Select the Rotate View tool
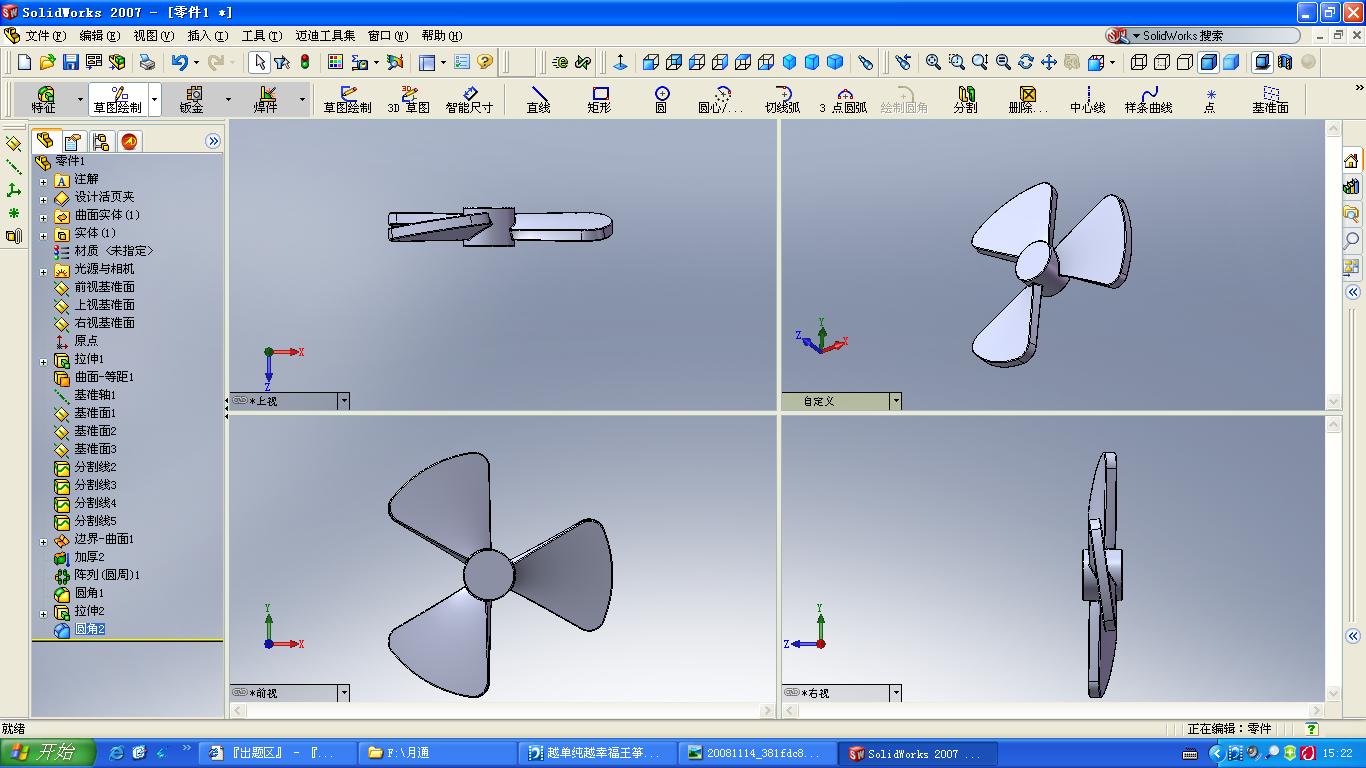This screenshot has width=1366, height=768. (x=1025, y=62)
